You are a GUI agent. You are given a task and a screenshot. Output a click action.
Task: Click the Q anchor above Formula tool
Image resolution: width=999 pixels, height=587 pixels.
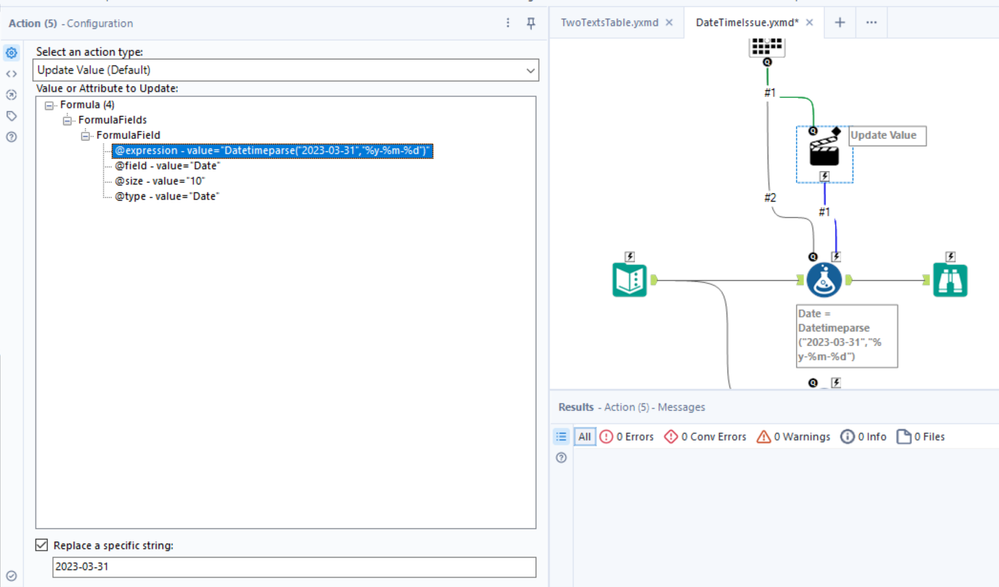pos(813,256)
